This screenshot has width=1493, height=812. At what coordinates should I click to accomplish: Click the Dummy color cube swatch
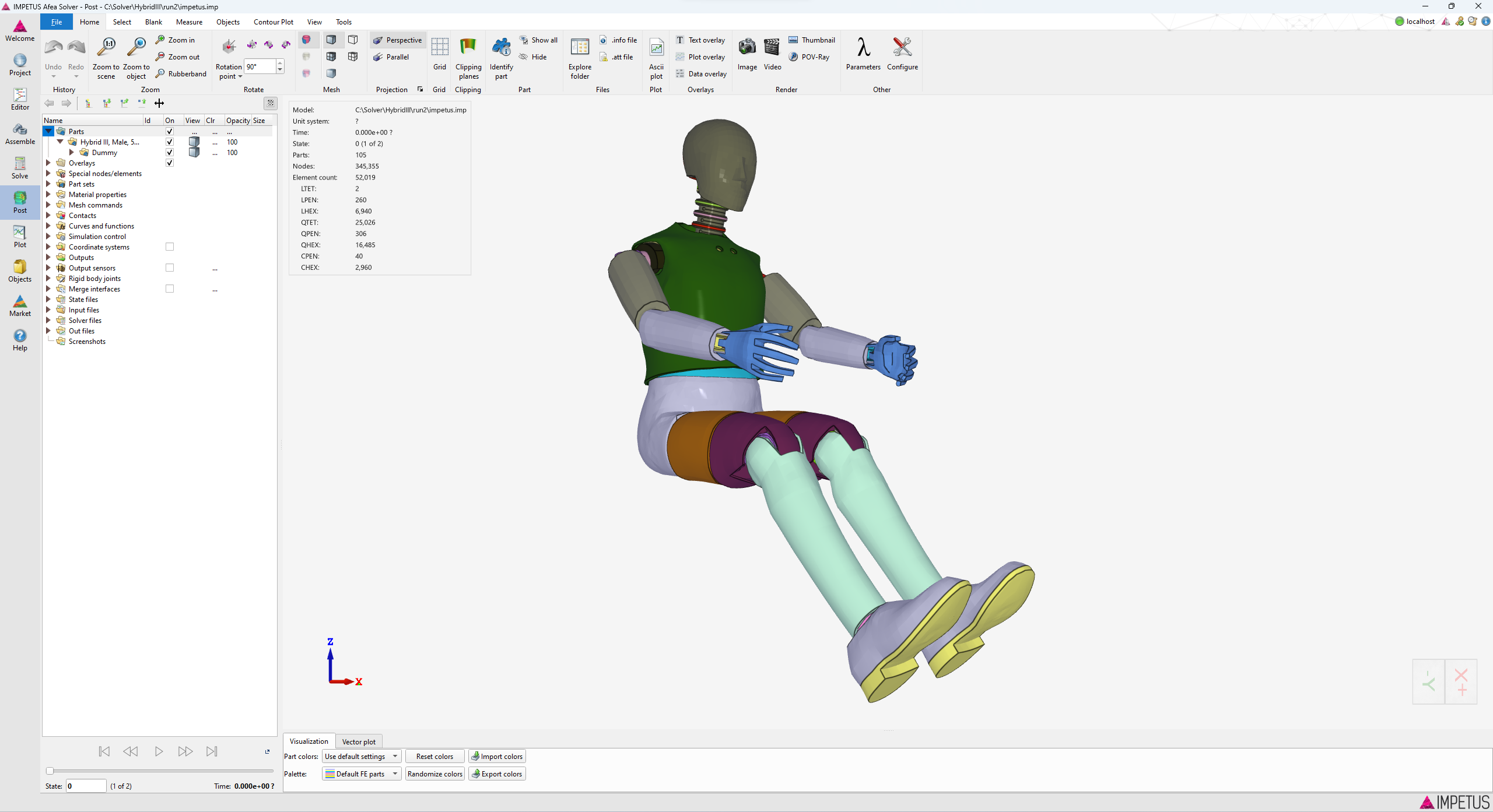pyautogui.click(x=194, y=152)
